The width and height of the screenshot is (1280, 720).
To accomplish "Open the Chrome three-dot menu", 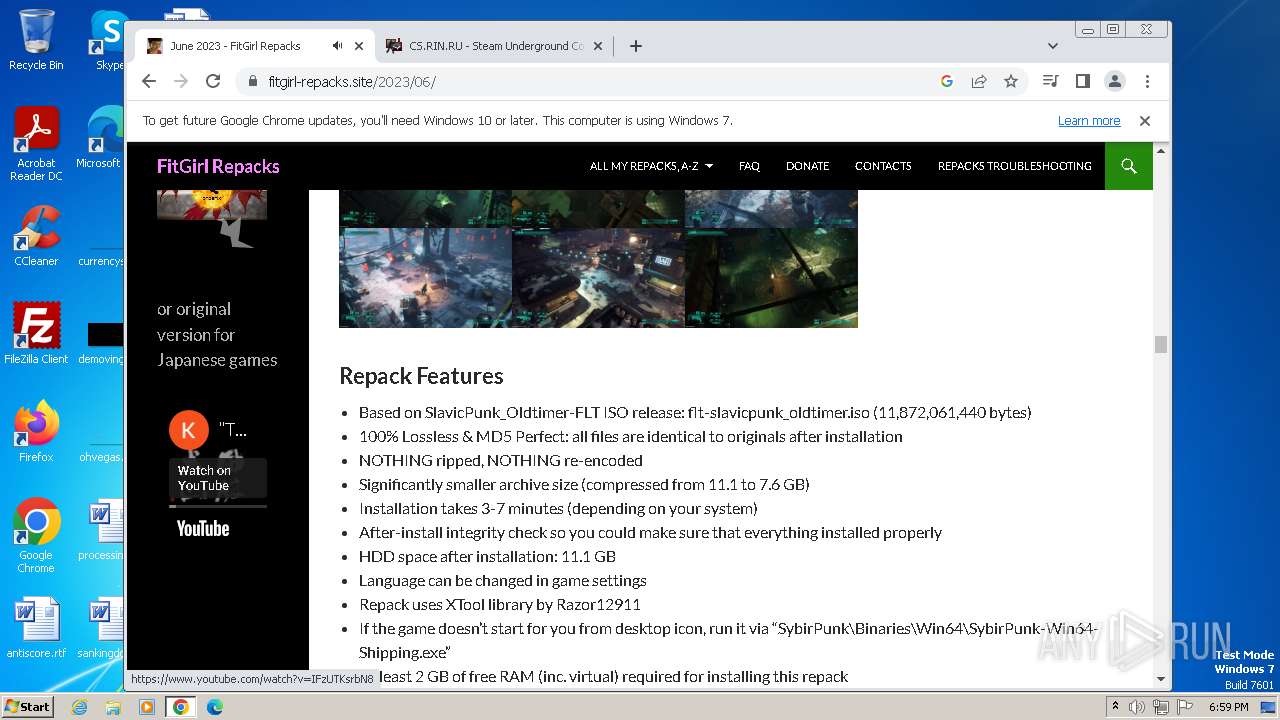I will (1147, 81).
